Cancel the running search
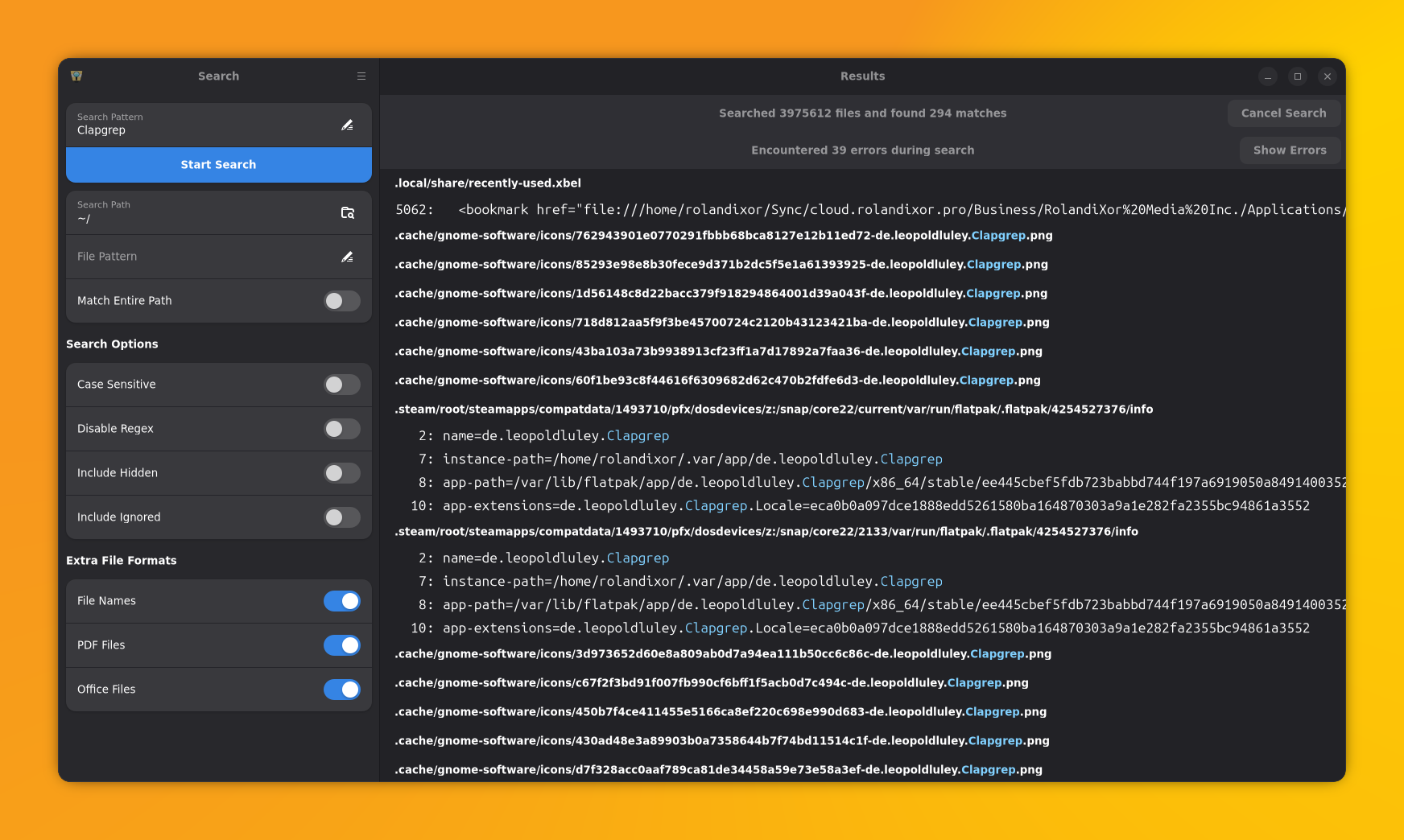Image resolution: width=1404 pixels, height=840 pixels. click(x=1283, y=113)
